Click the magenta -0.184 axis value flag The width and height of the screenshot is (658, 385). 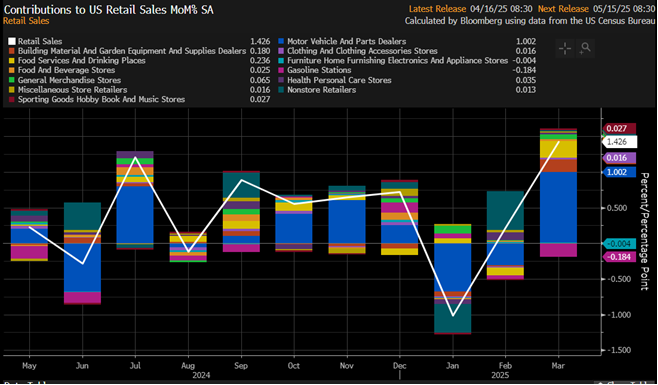[619, 257]
